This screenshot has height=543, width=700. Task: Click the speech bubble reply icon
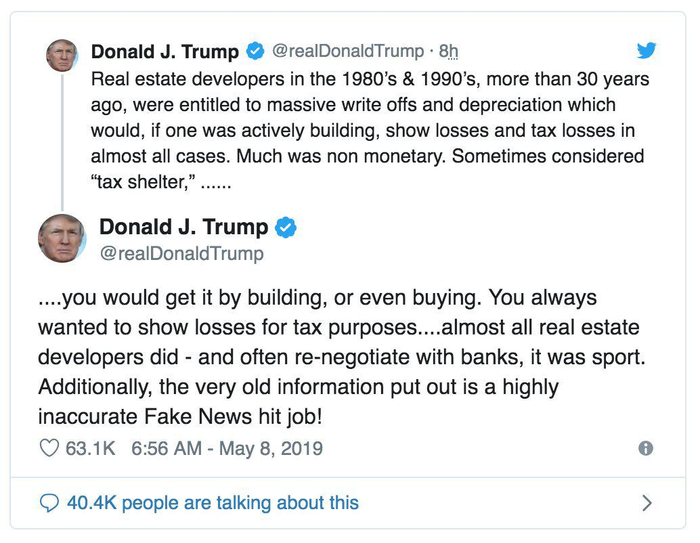49,502
